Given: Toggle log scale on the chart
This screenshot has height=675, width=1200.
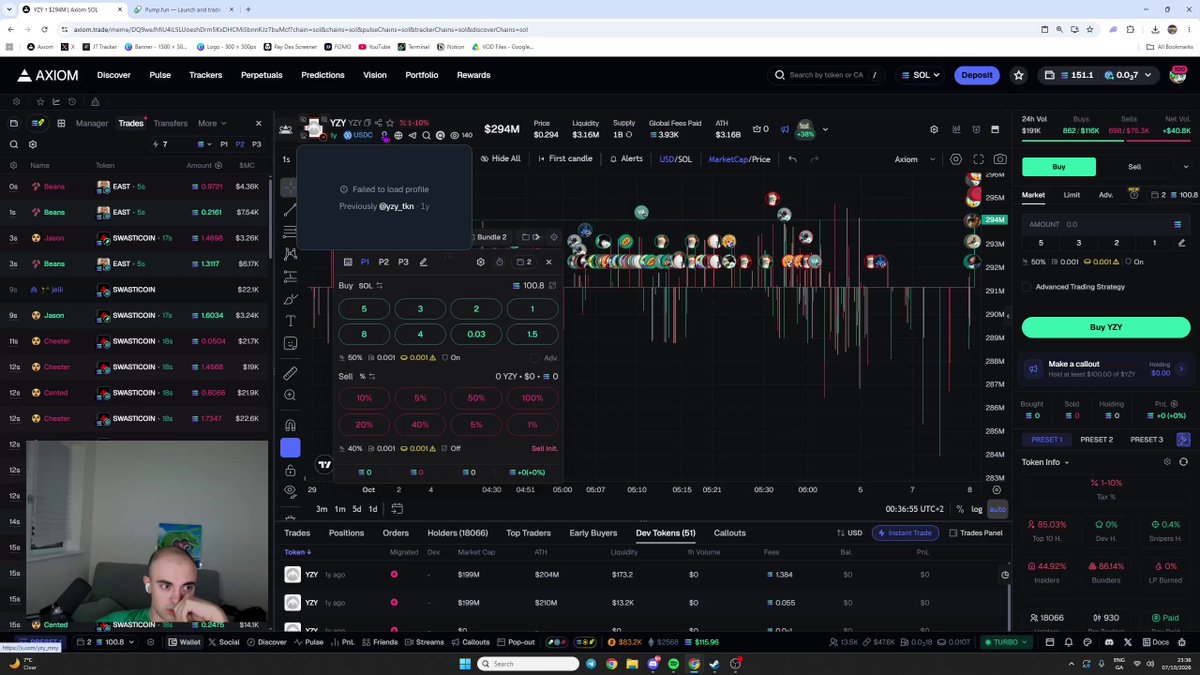Looking at the screenshot, I should click(x=977, y=509).
